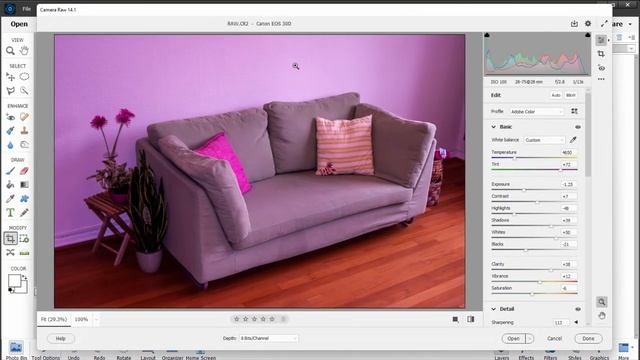Select the Move tool

[x=10, y=77]
